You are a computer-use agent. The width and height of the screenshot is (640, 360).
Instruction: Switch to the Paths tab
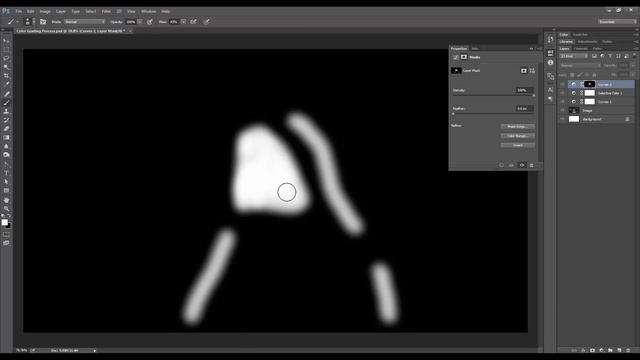tap(597, 49)
